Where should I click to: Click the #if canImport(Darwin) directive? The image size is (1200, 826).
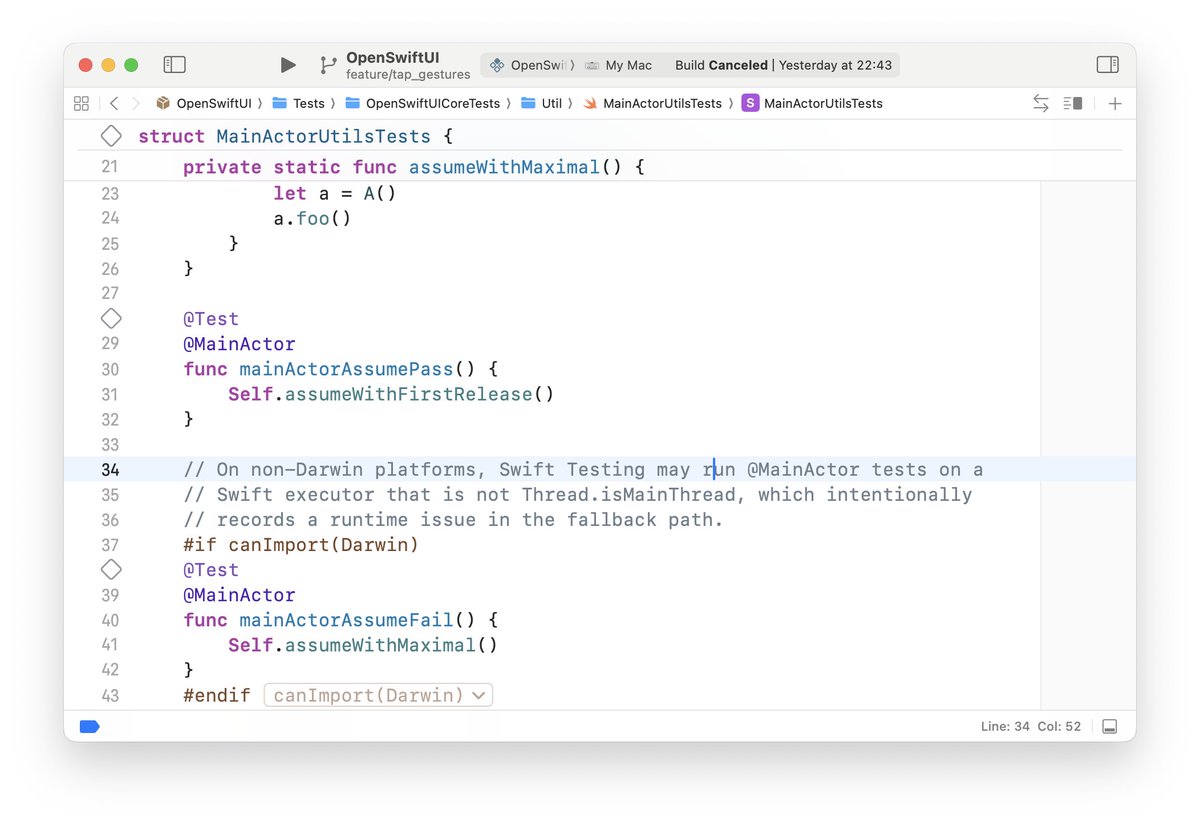[x=301, y=545]
